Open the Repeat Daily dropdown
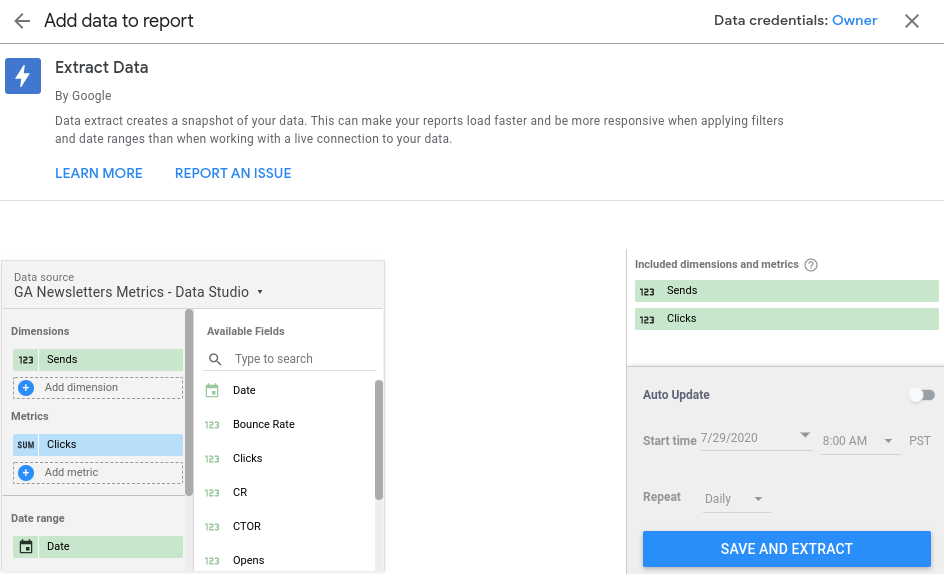The width and height of the screenshot is (944, 574). click(736, 499)
